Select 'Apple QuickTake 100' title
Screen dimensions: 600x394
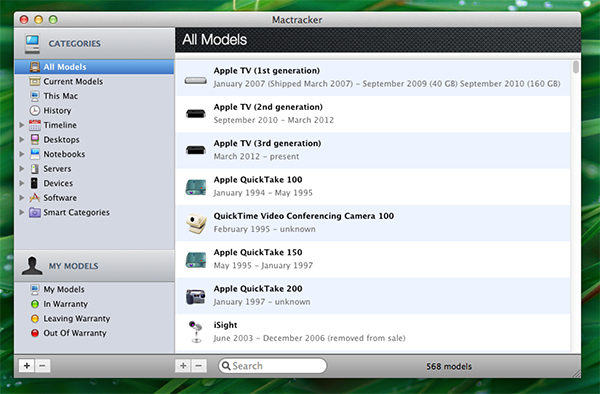pyautogui.click(x=258, y=180)
